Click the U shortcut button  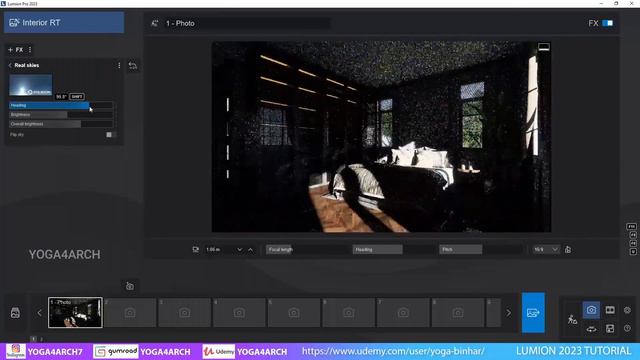coord(633,252)
